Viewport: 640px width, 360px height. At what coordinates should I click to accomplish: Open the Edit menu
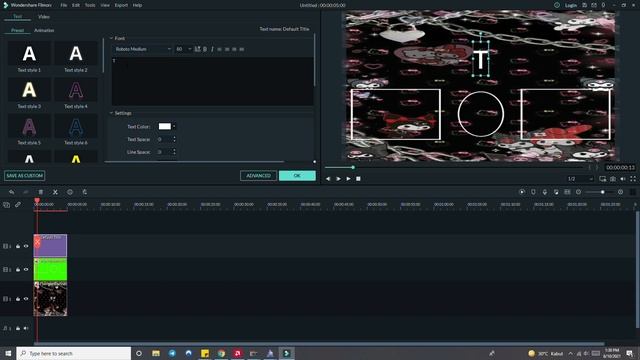[x=76, y=5]
